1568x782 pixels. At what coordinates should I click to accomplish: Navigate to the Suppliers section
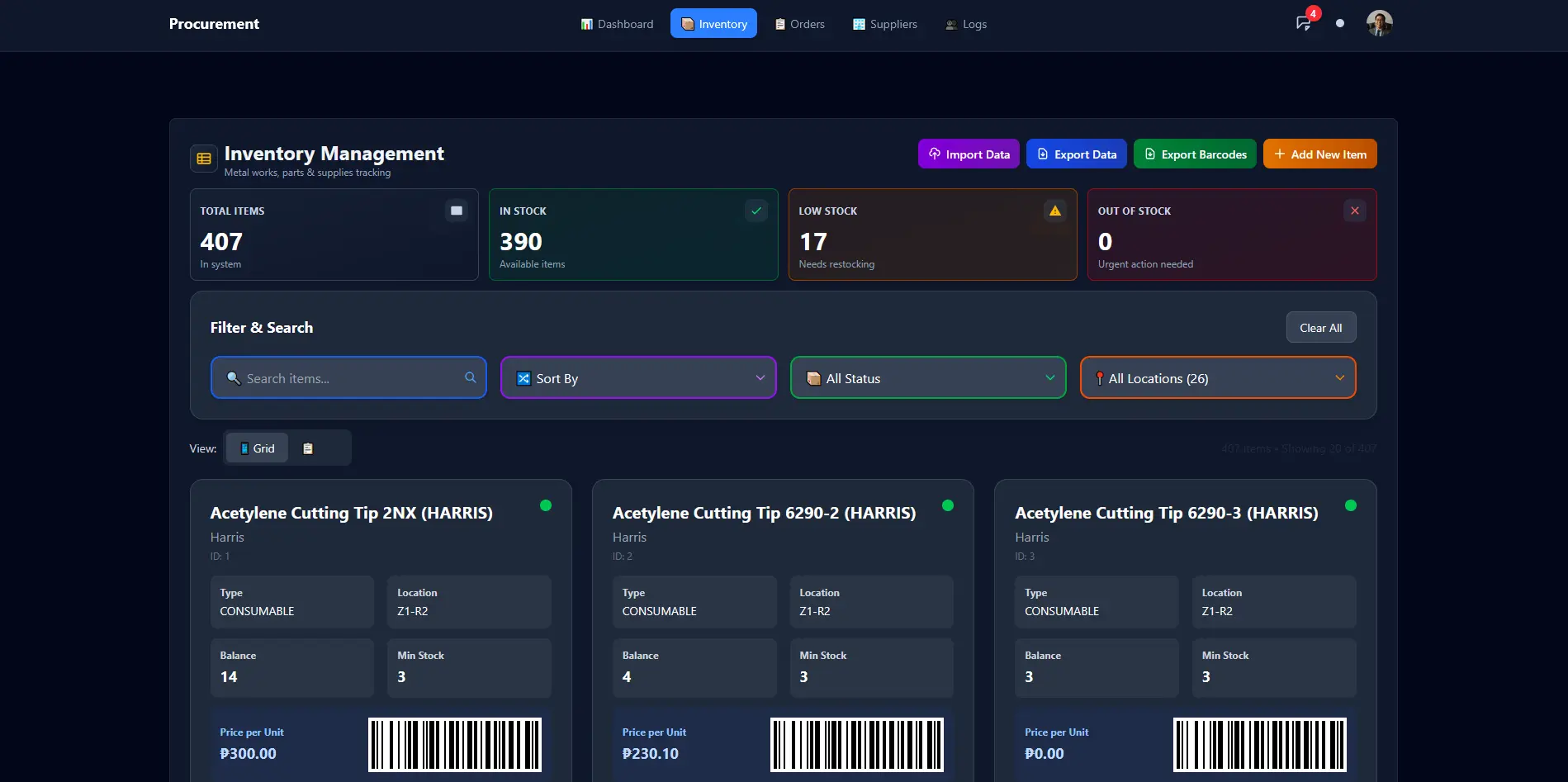(884, 24)
